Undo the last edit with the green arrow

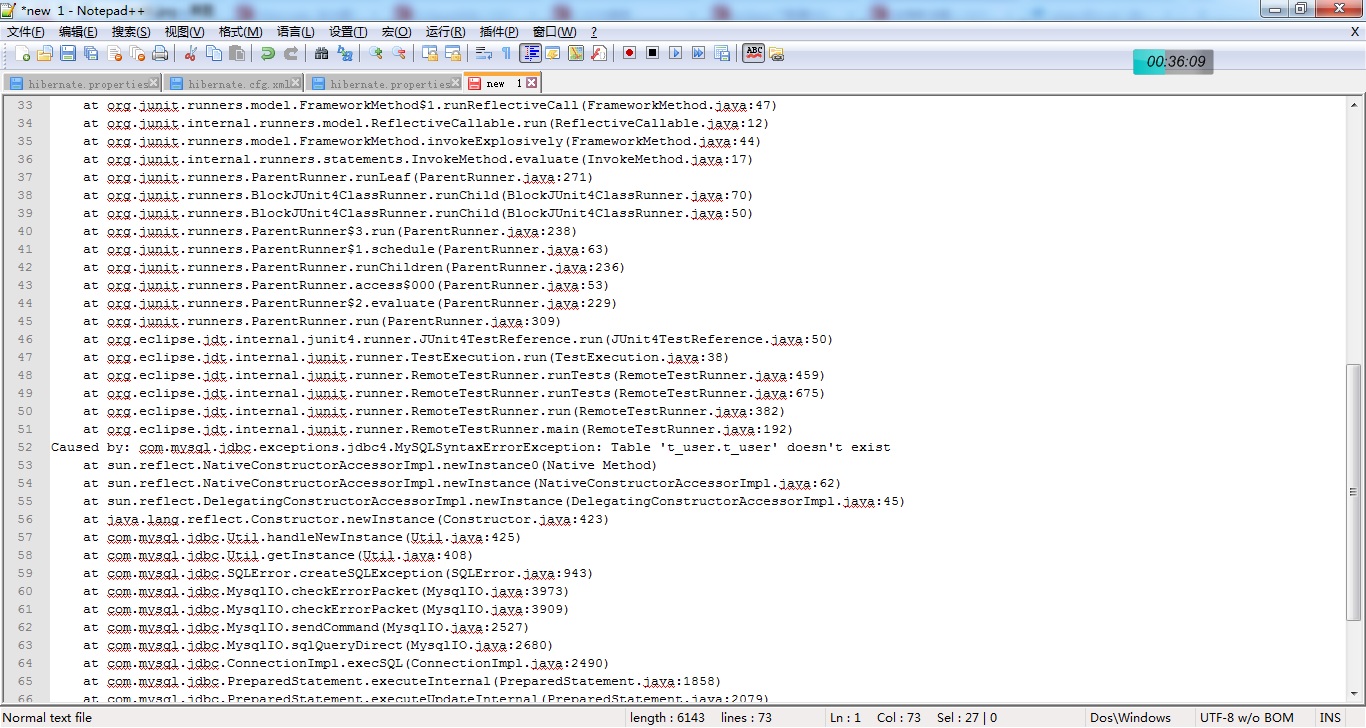(267, 53)
